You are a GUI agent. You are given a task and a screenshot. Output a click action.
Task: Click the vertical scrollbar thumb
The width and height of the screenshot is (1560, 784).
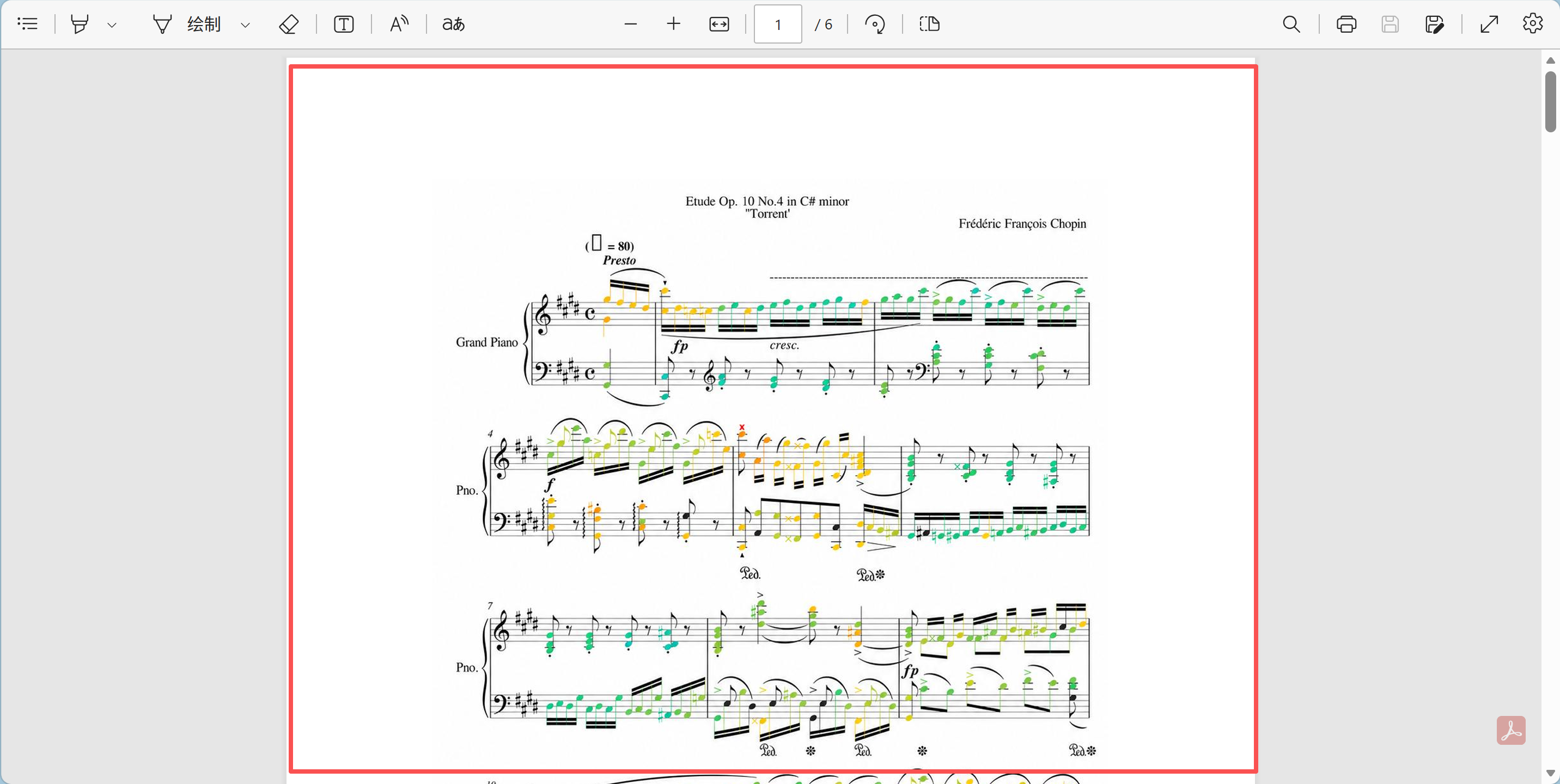click(1550, 101)
